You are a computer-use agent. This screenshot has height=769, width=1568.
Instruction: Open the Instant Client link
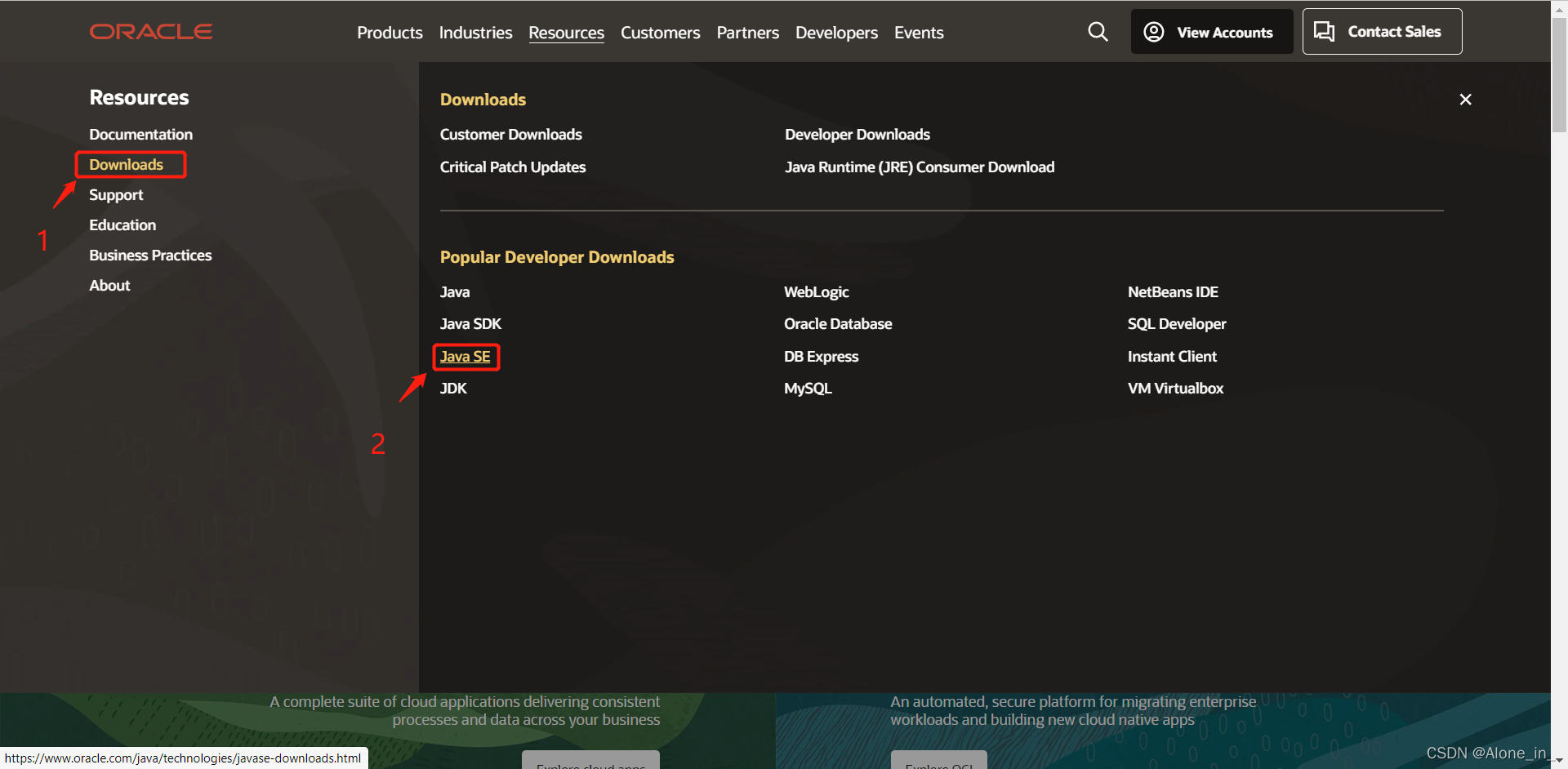1172,357
